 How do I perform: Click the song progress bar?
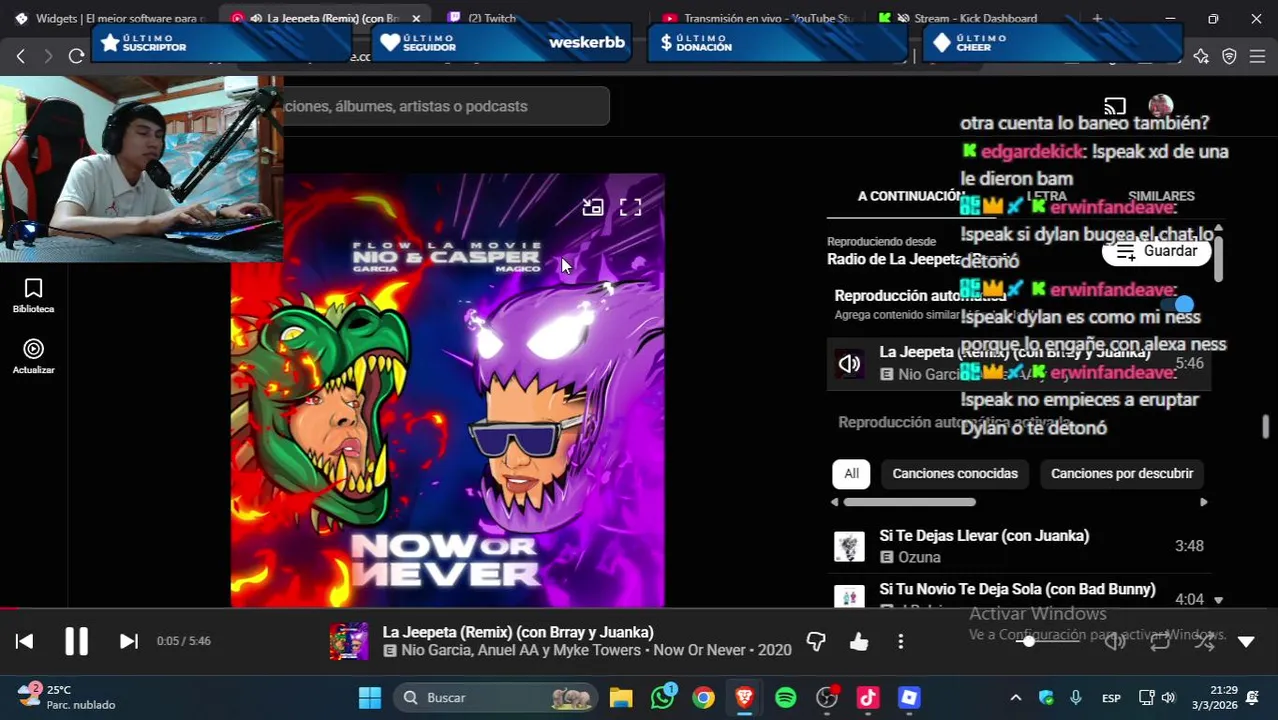pos(639,609)
